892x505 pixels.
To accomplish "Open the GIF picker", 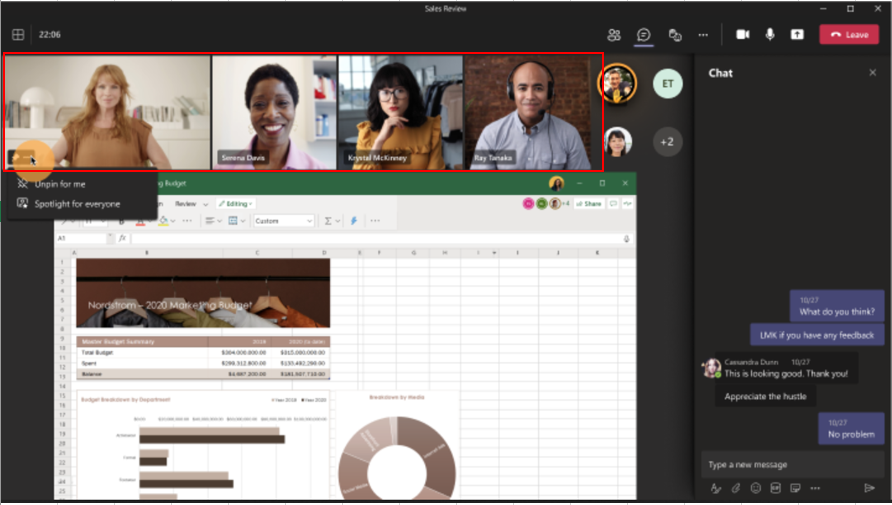I will [775, 488].
